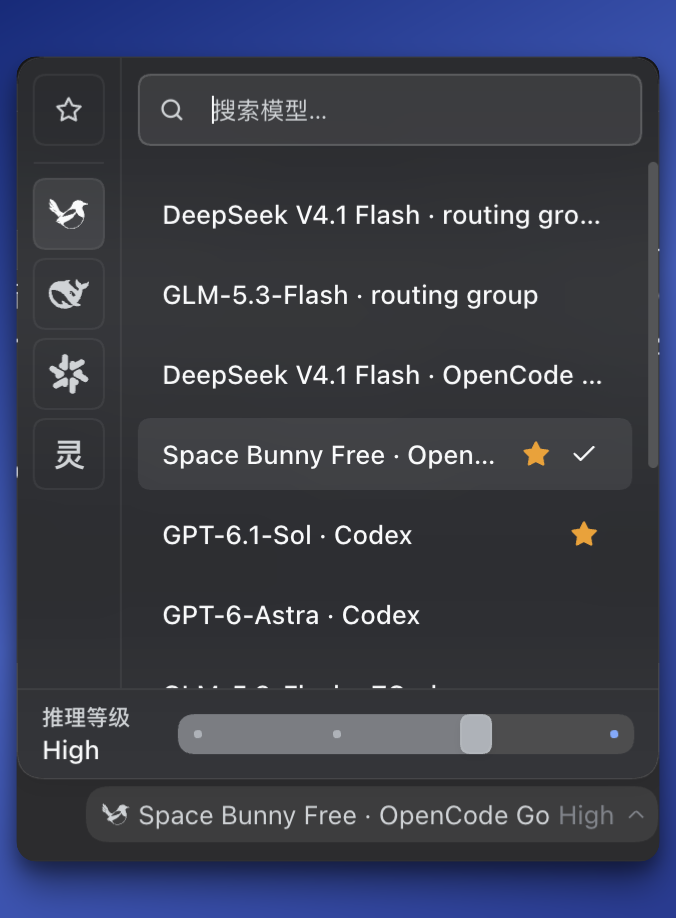676x918 pixels.
Task: Select the DeepSeek V4.1 Flash · OpenCode entry
Action: click(385, 375)
